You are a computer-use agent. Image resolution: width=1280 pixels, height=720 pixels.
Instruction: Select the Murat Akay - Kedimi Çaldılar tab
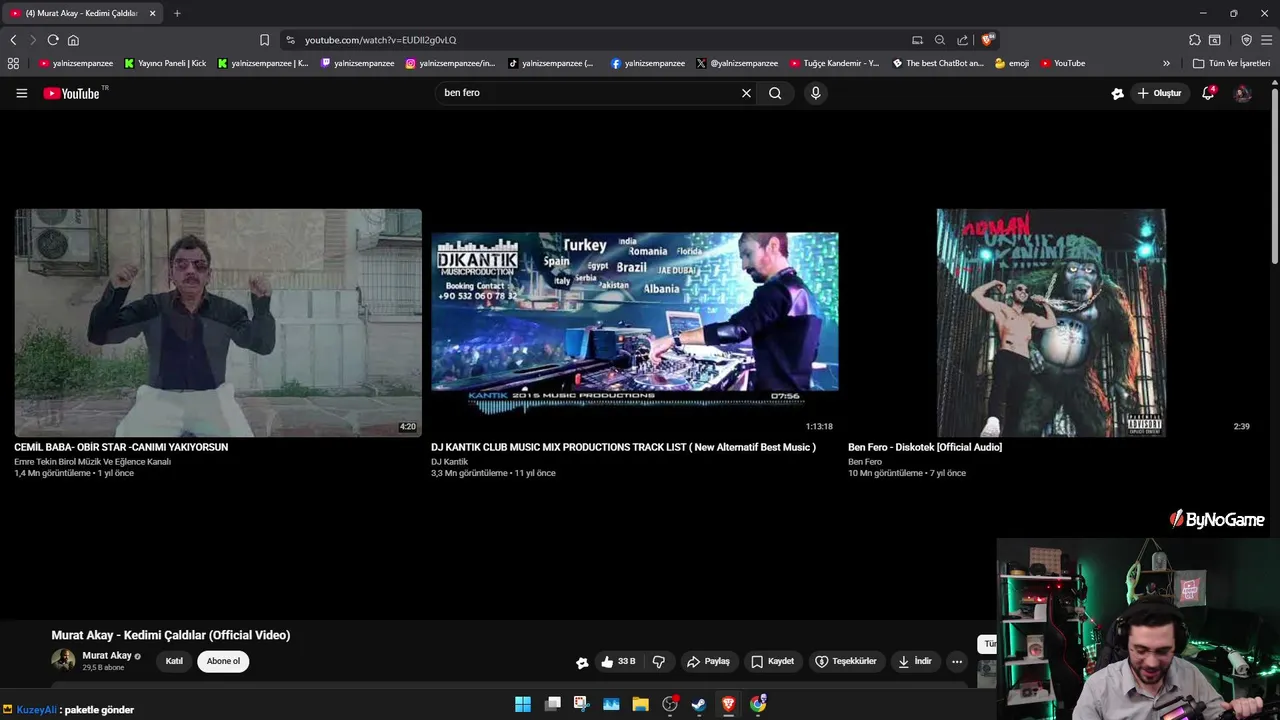[x=82, y=13]
